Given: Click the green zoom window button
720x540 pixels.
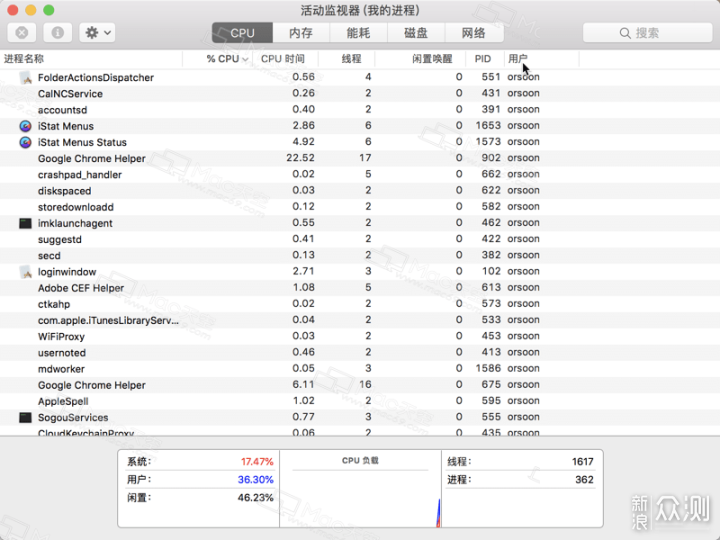Looking at the screenshot, I should (49, 10).
